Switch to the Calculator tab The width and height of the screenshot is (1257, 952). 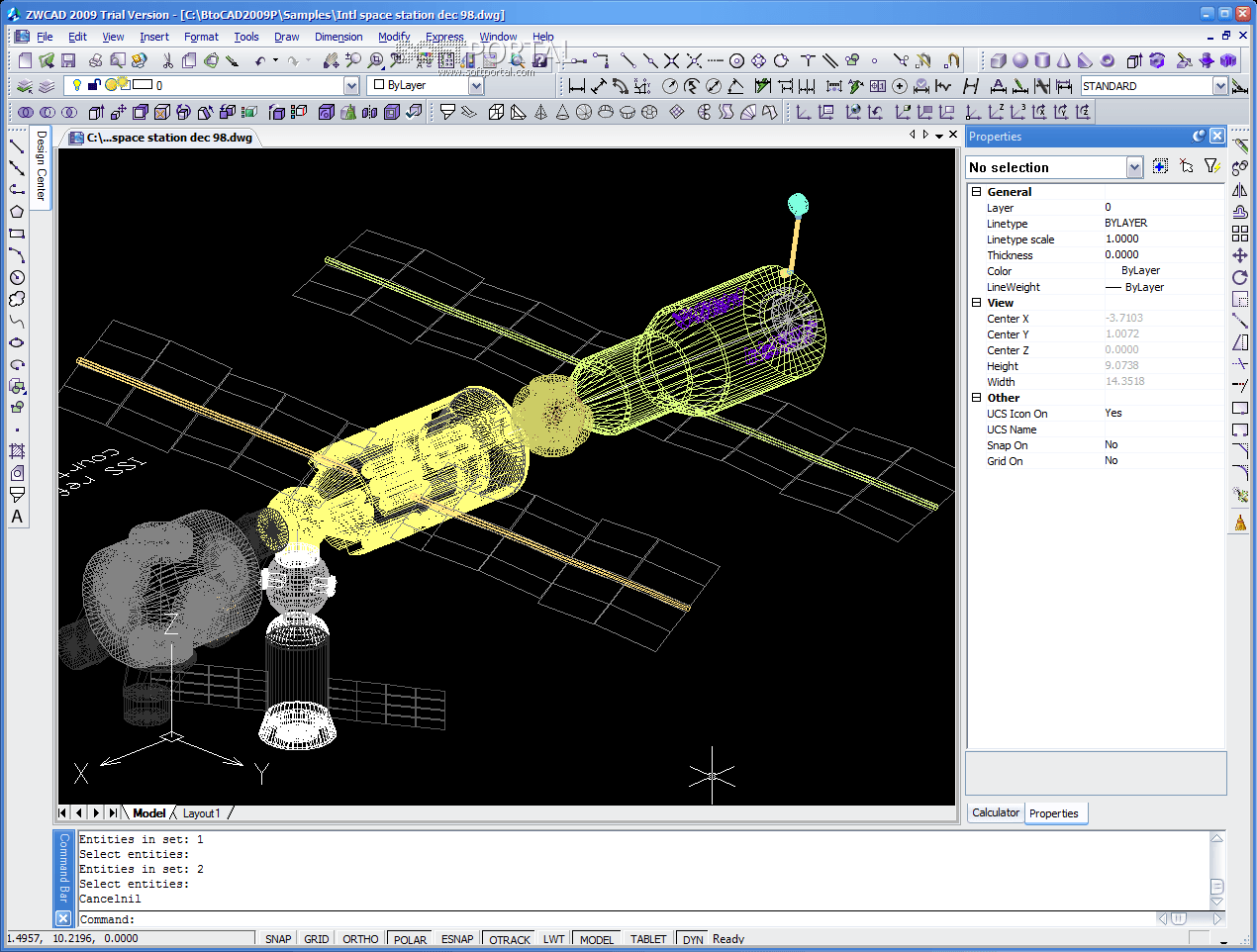coord(995,812)
